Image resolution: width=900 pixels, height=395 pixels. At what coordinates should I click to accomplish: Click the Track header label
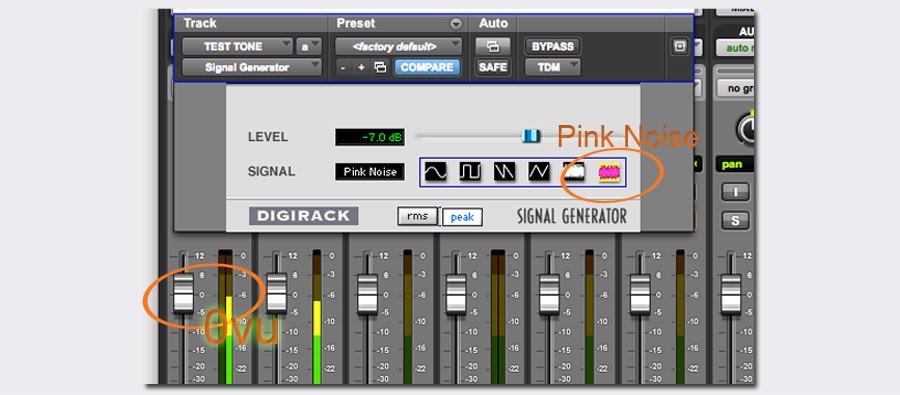pyautogui.click(x=200, y=24)
